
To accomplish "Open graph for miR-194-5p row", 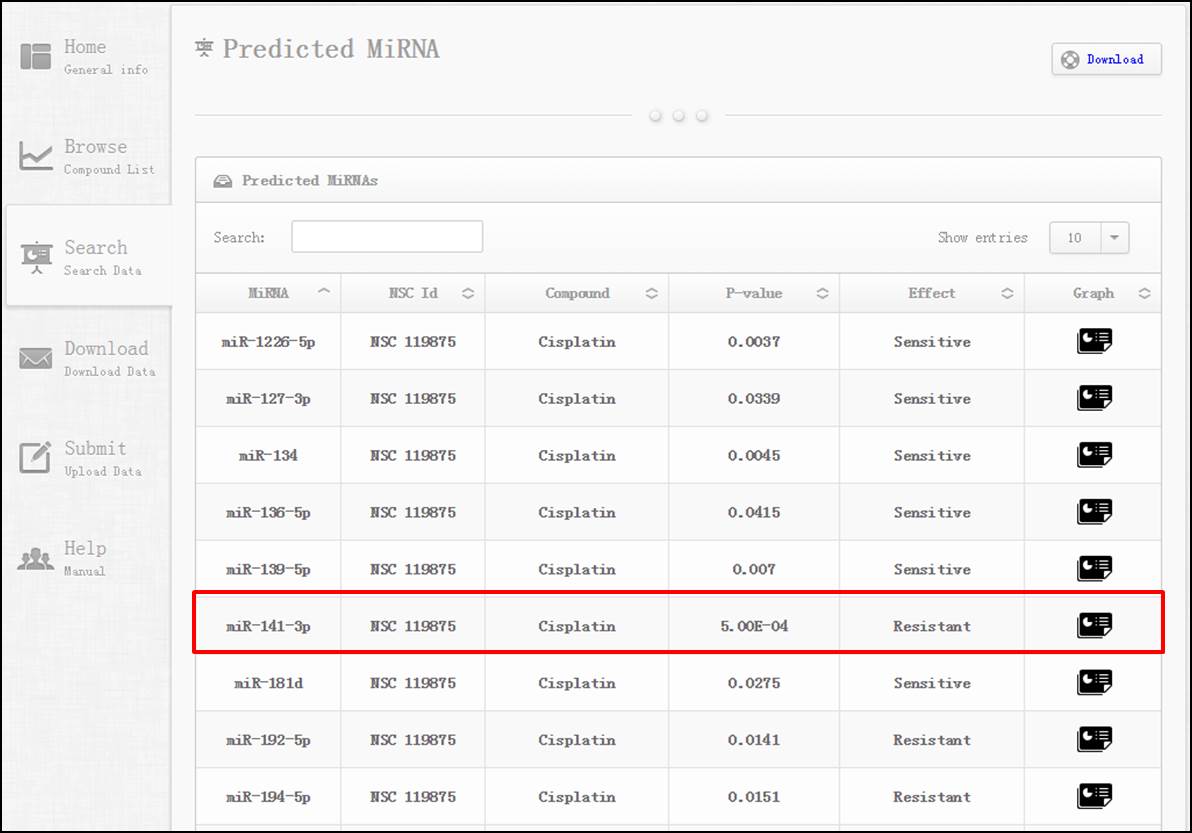I will coord(1094,797).
